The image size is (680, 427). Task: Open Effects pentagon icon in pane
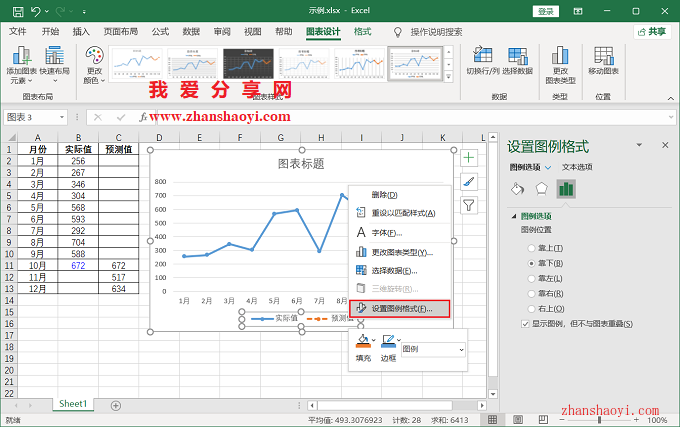click(x=542, y=189)
